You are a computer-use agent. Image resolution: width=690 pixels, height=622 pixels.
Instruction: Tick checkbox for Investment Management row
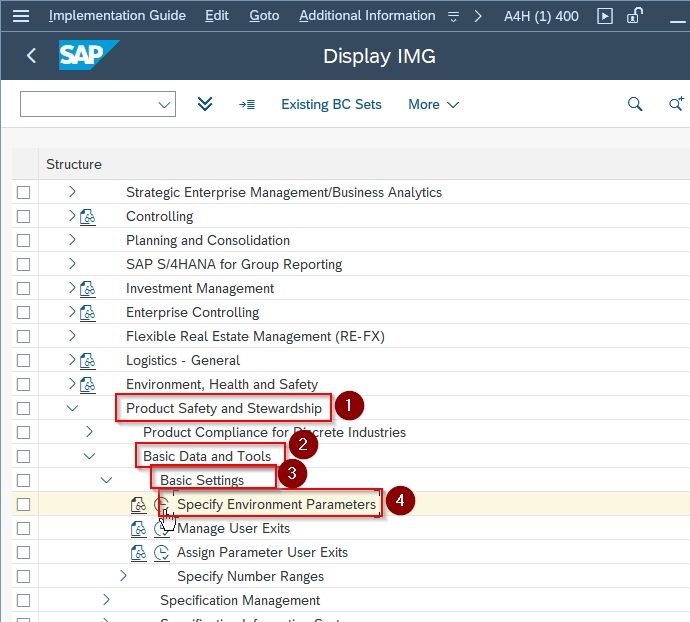point(23,289)
